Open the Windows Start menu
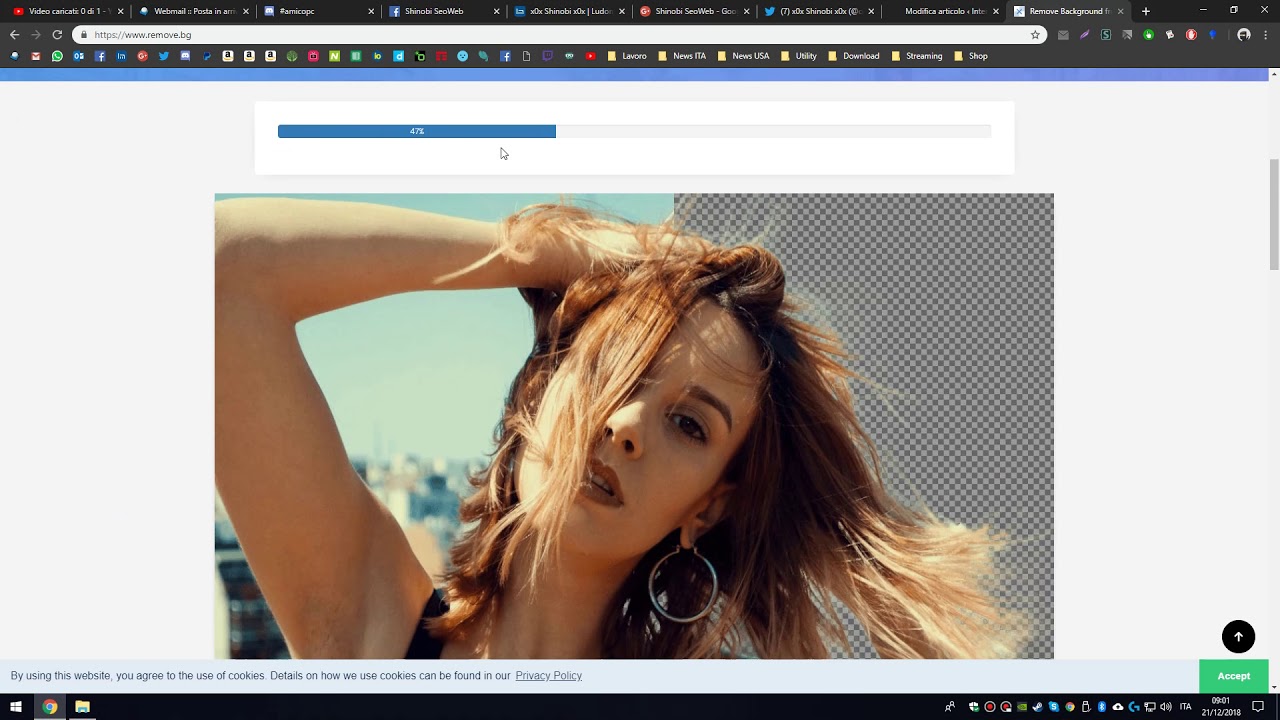Viewport: 1280px width, 720px height. click(x=16, y=707)
